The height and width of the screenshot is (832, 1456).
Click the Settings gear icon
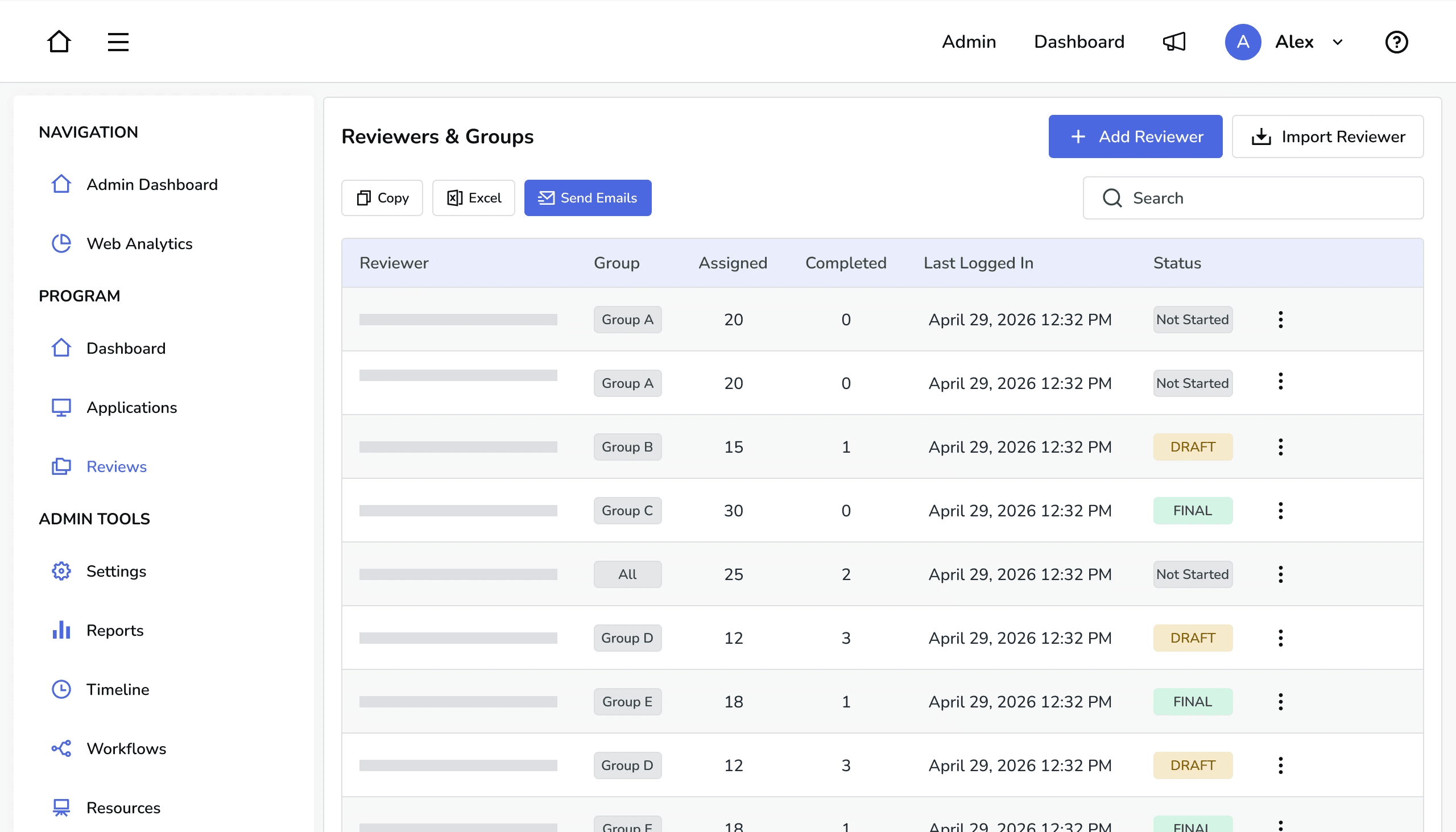(61, 571)
